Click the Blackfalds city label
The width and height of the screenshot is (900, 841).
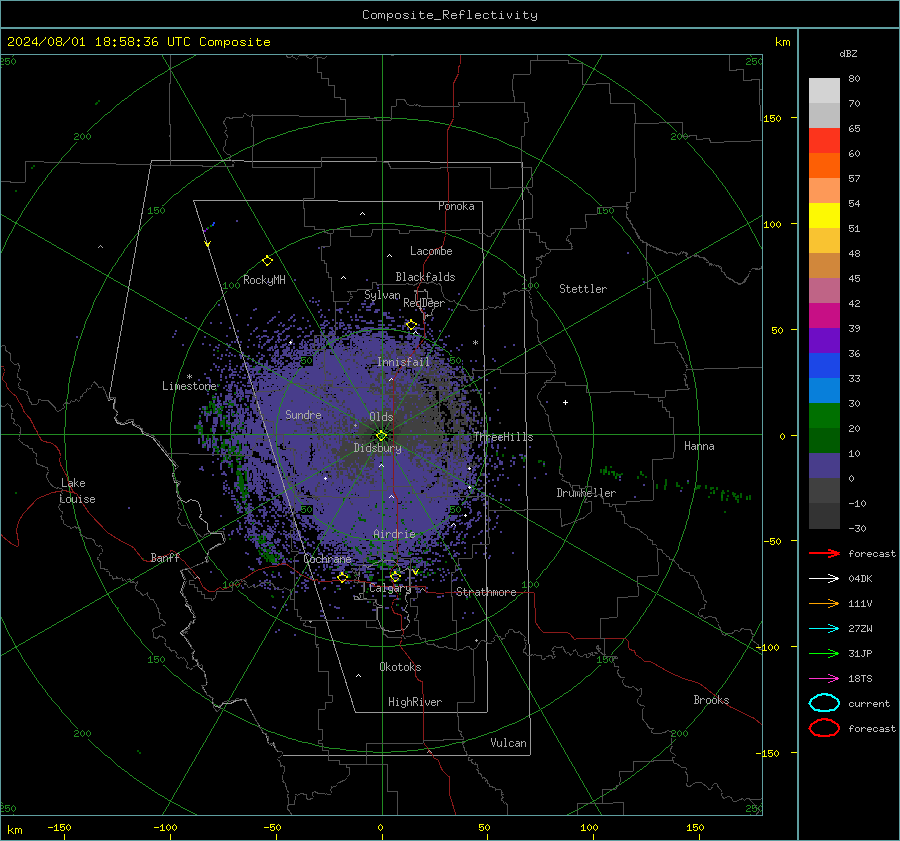click(x=425, y=277)
